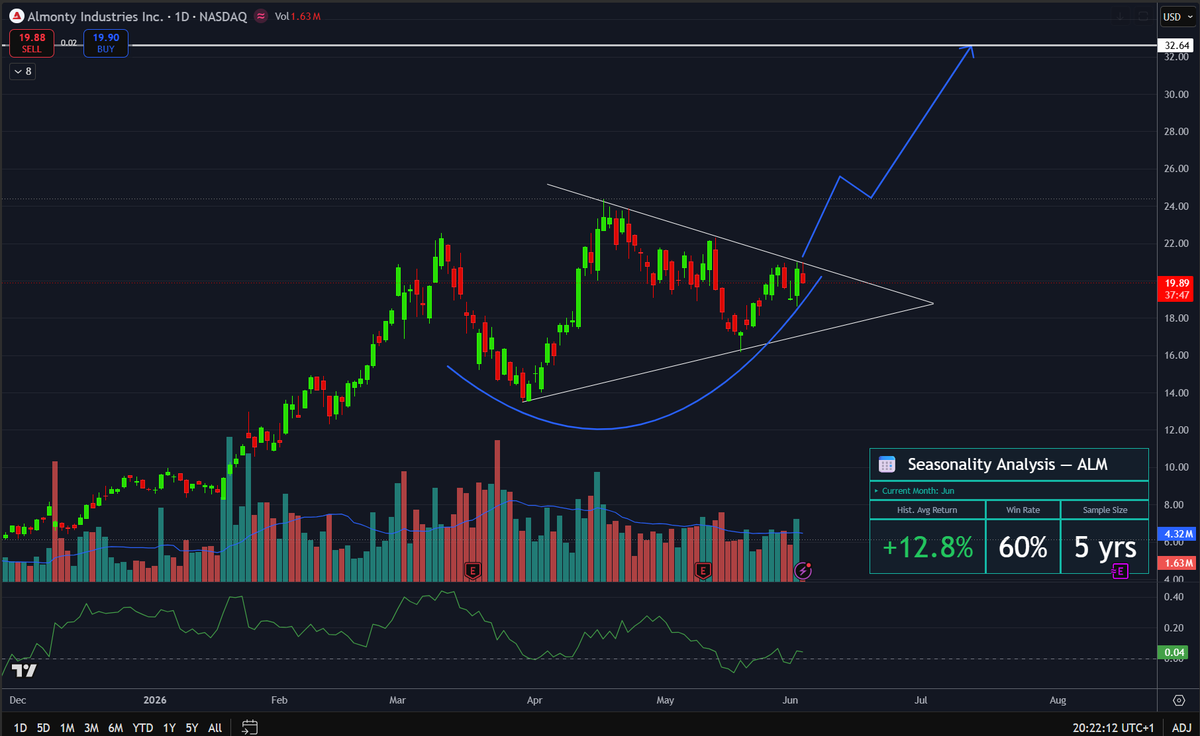The image size is (1200, 736).
Task: Click the red 19.89 current price label
Action: pos(1176,288)
